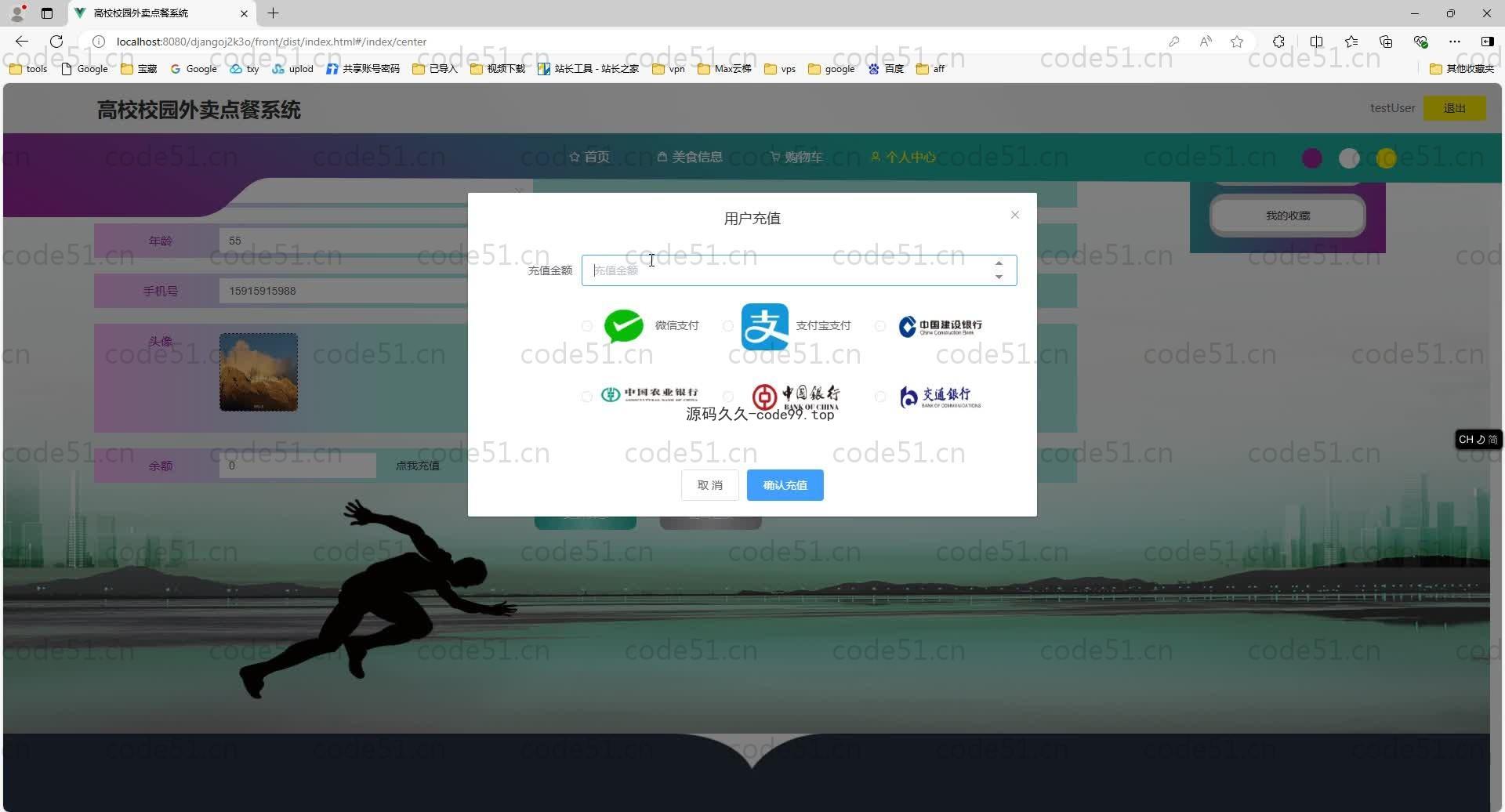Click the 年龄 field showing 55

345,241
